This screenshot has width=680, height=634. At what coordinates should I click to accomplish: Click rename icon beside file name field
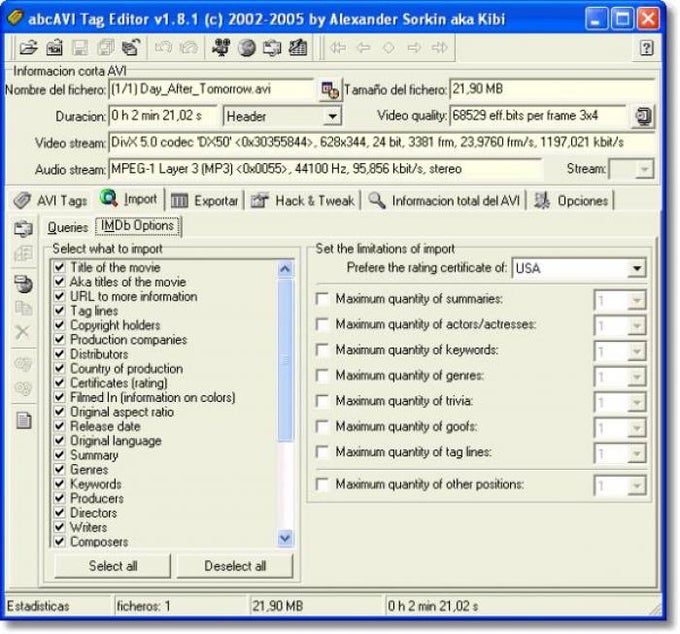(x=330, y=90)
